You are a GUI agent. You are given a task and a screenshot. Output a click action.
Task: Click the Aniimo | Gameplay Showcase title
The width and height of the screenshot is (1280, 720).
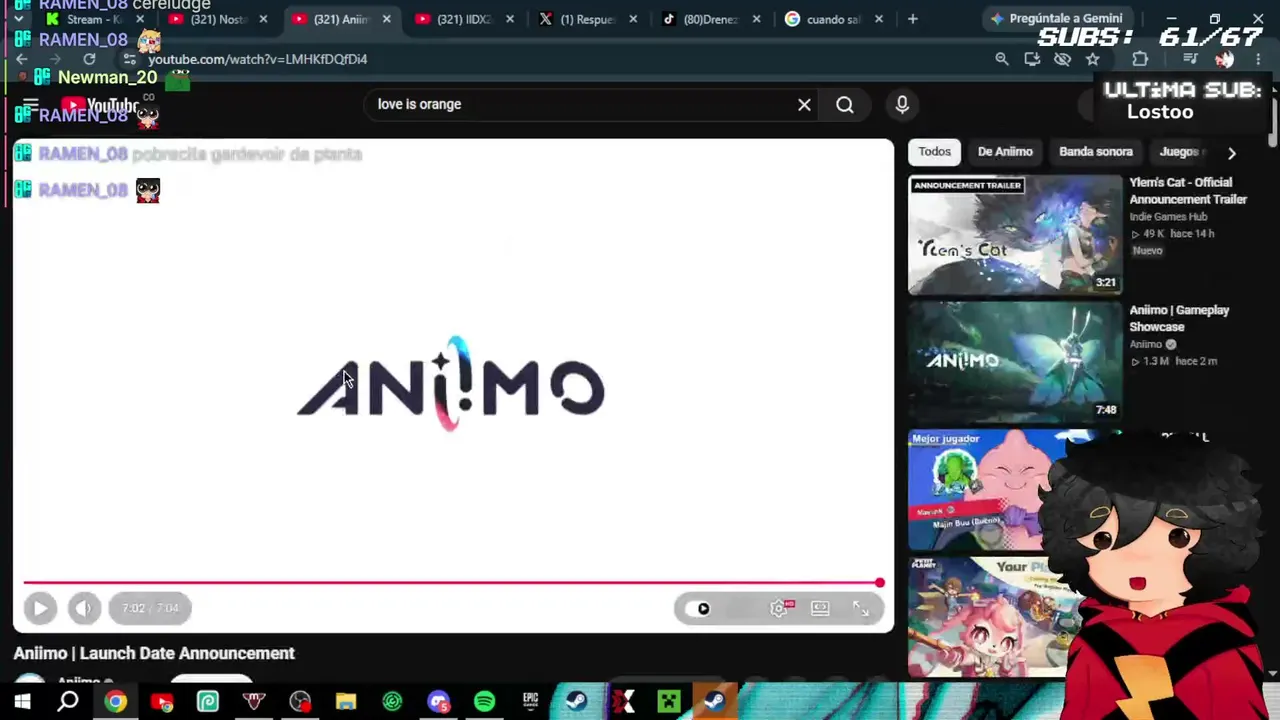(x=1179, y=318)
